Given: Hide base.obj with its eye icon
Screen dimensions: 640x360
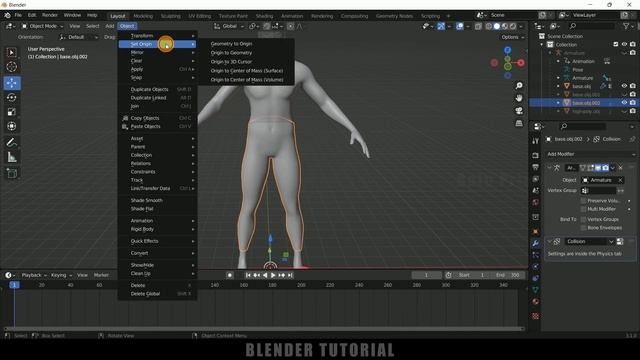Looking at the screenshot, I should (624, 86).
